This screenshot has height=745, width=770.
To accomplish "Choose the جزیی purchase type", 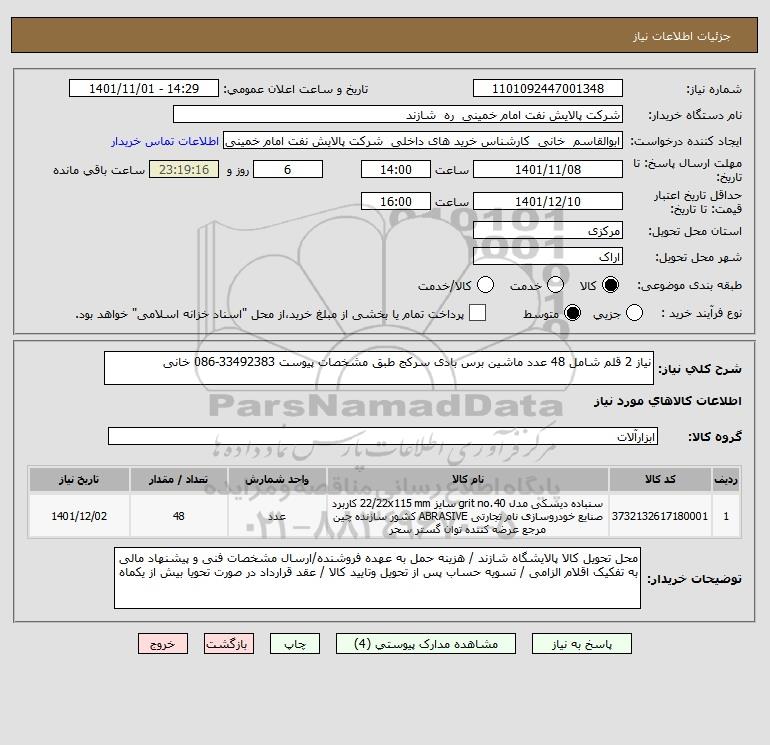I will [x=634, y=313].
